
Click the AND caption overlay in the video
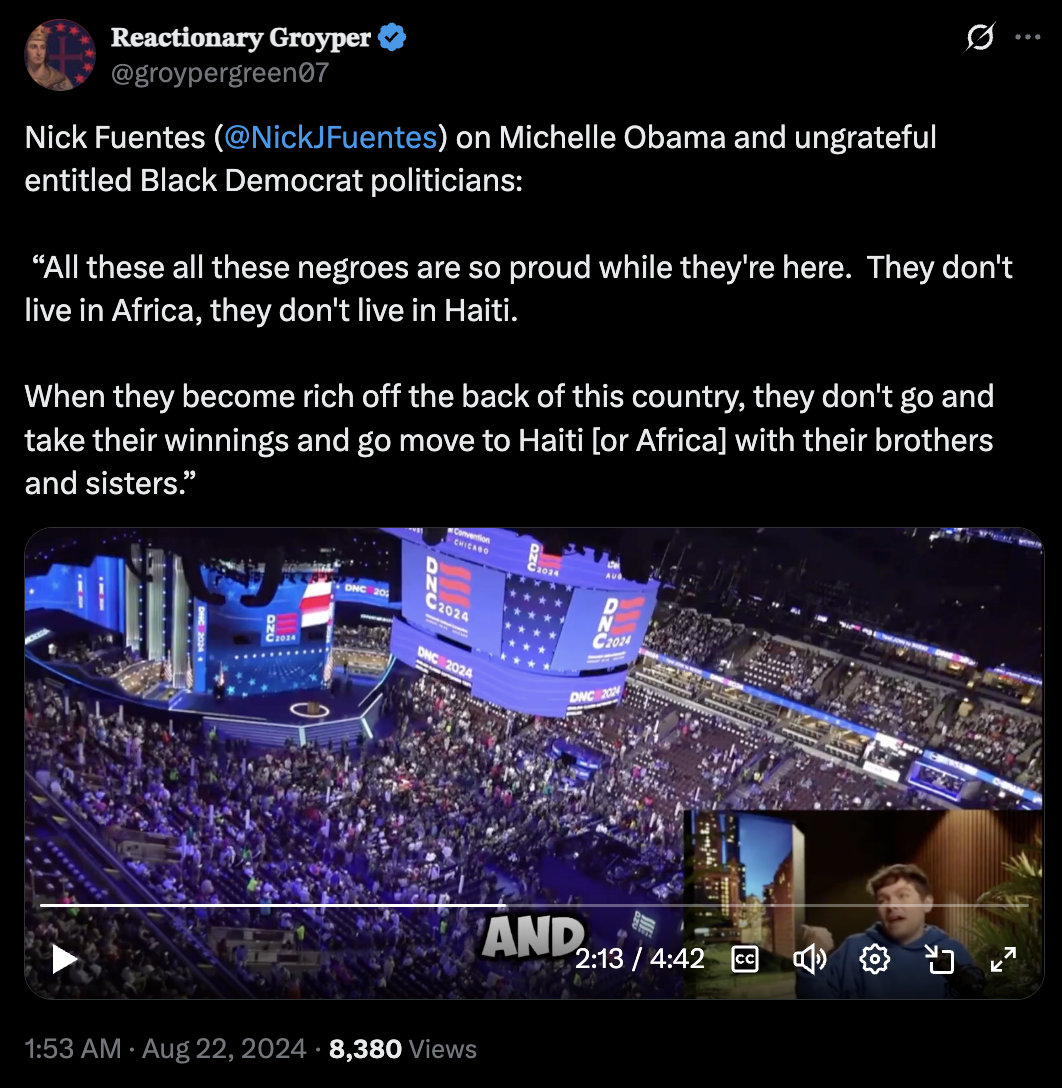pos(533,937)
